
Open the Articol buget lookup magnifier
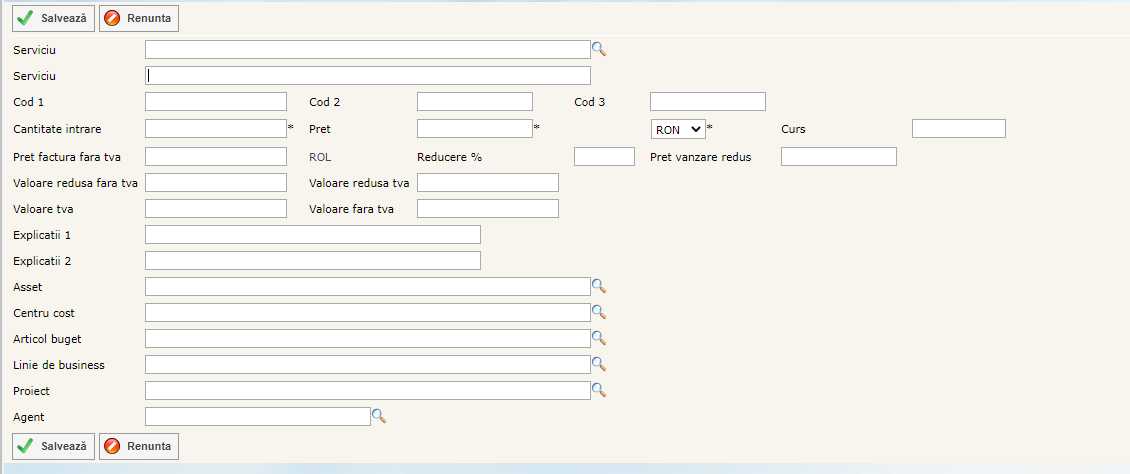[599, 338]
